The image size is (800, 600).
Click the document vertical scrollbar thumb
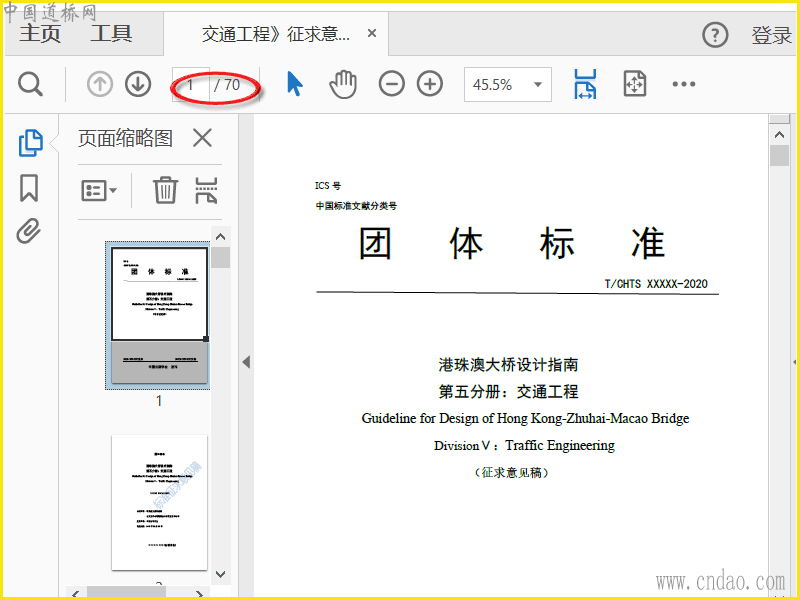point(779,156)
